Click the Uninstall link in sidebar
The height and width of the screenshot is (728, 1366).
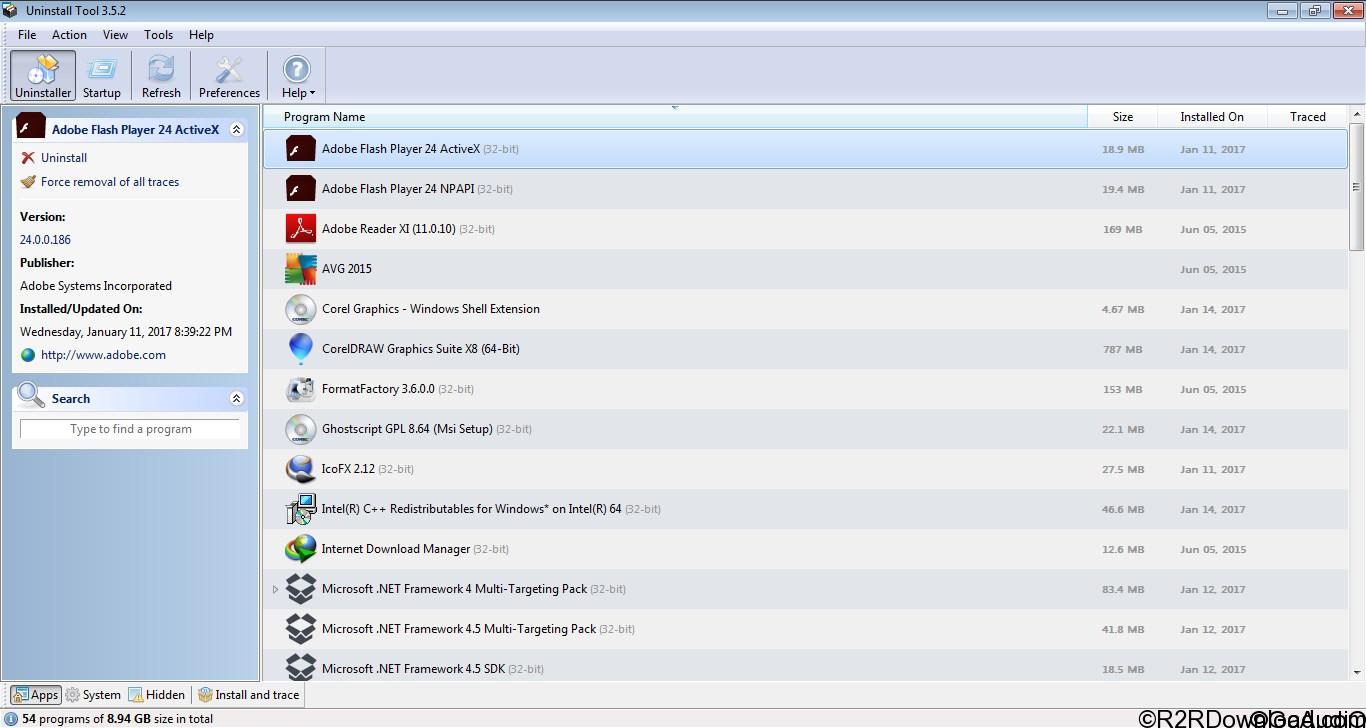click(x=64, y=158)
